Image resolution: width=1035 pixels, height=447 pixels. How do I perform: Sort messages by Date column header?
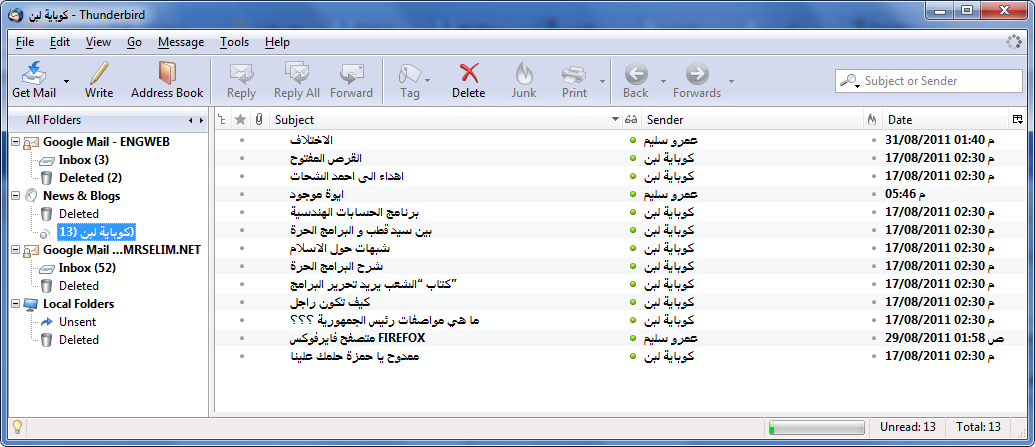click(945, 120)
